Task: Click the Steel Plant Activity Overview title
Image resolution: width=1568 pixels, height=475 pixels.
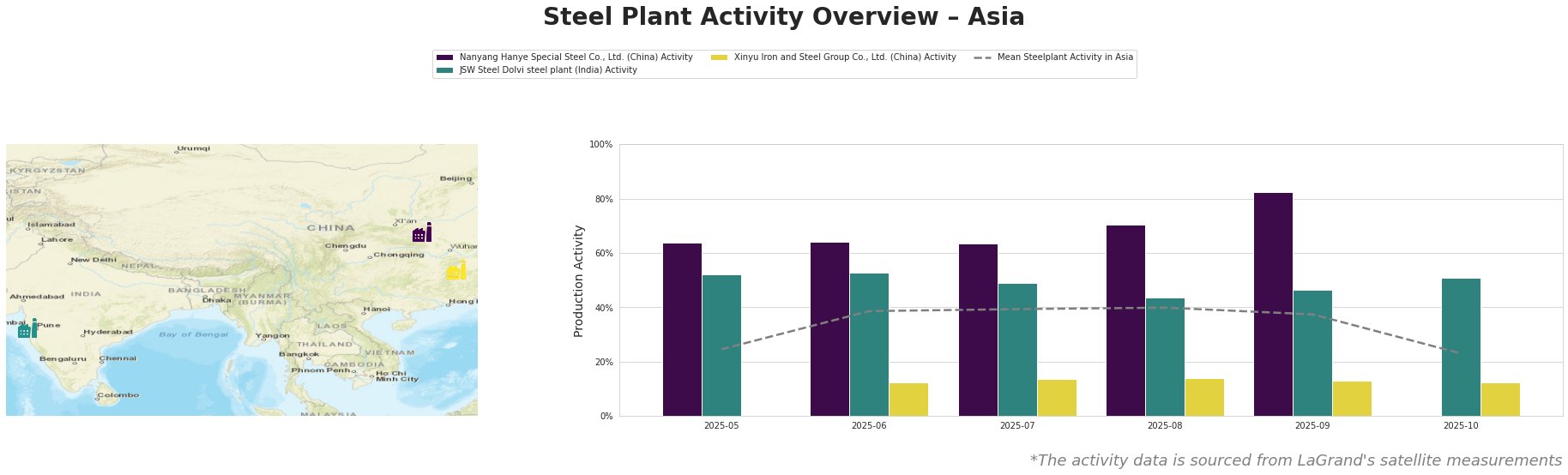Action: coord(783,17)
